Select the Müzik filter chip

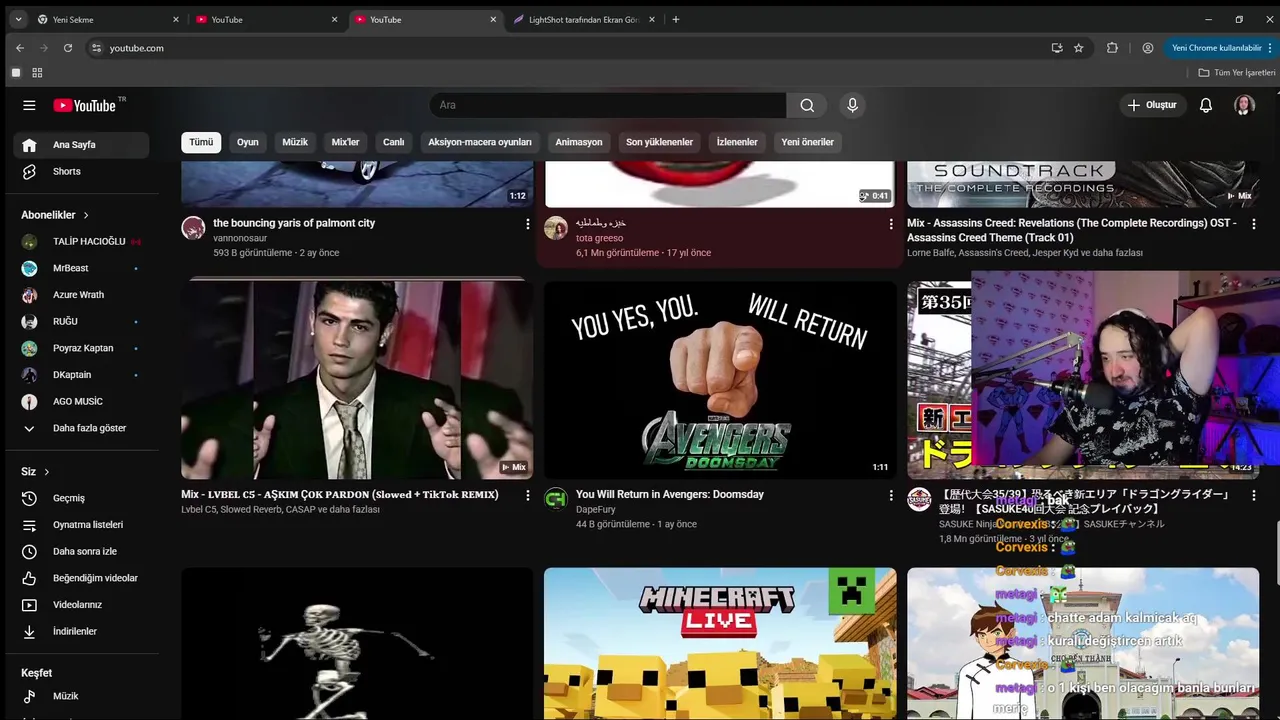pos(295,142)
